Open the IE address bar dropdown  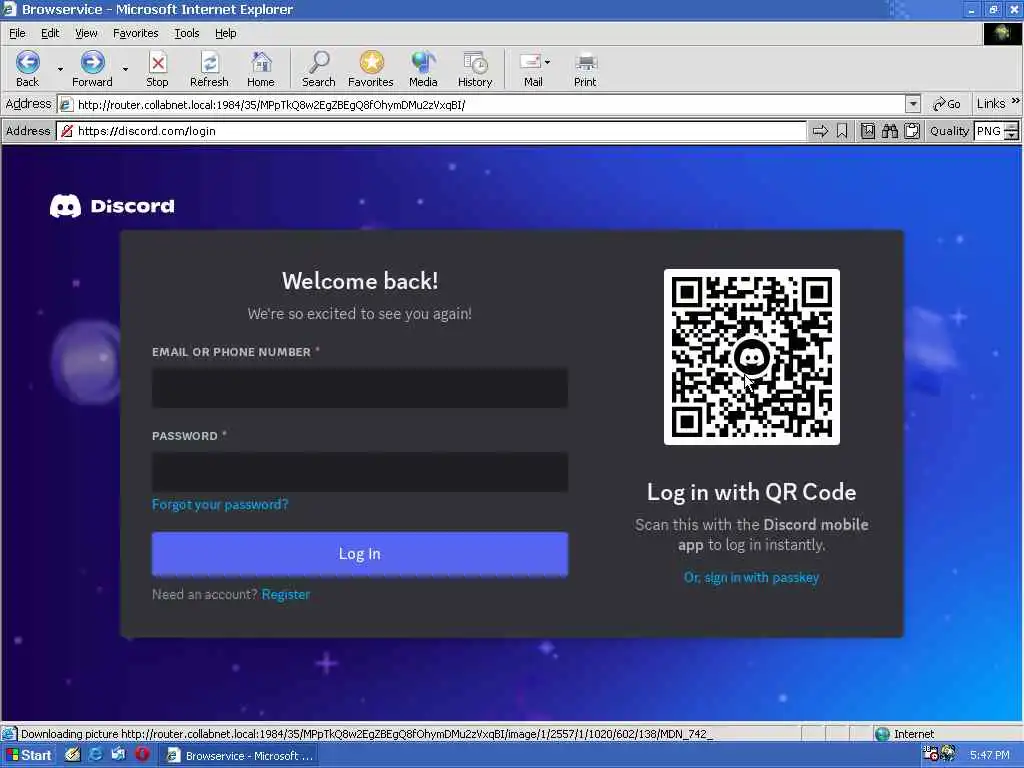point(913,104)
